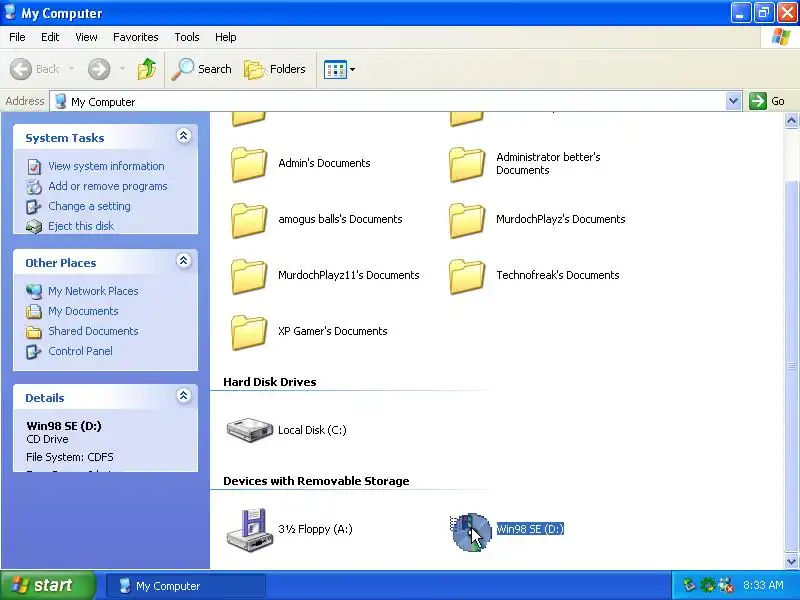
Task: Expand the Address bar dropdown
Action: (x=733, y=101)
